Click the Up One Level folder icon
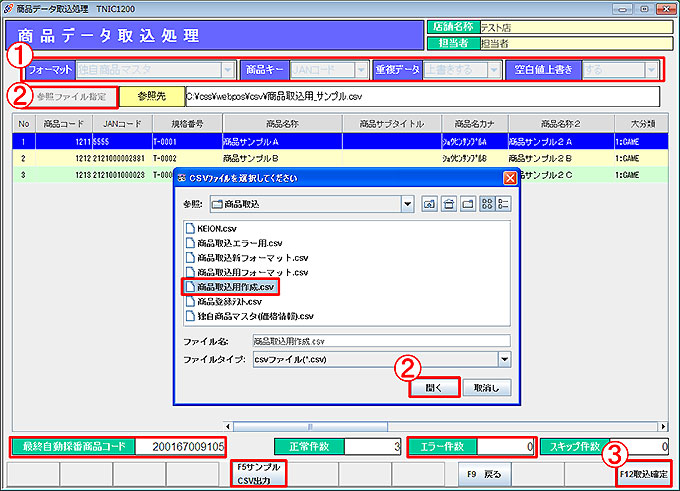Image resolution: width=680 pixels, height=491 pixels. pyautogui.click(x=429, y=204)
